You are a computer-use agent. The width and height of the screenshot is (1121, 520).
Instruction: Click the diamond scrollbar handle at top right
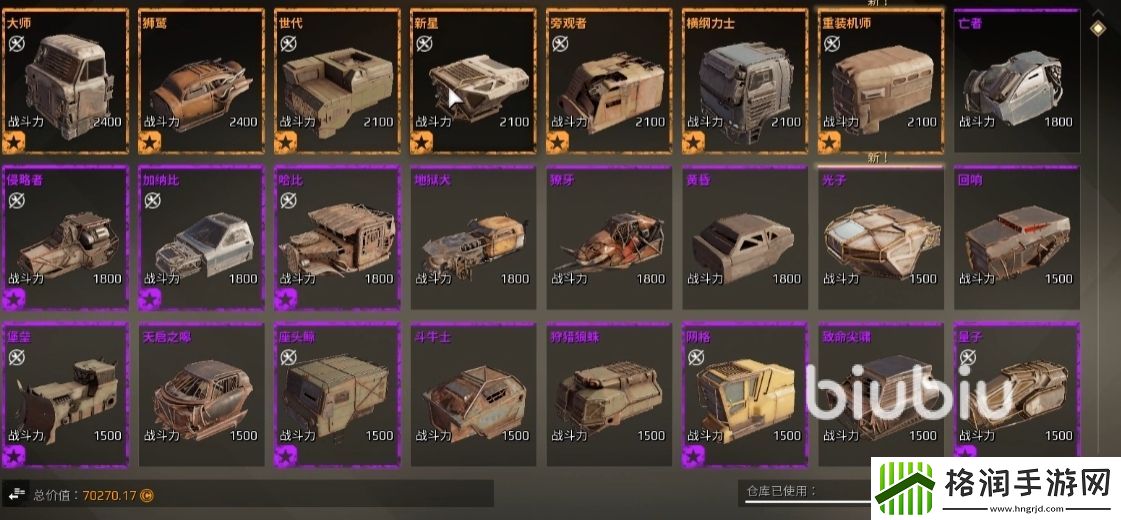point(1097,28)
